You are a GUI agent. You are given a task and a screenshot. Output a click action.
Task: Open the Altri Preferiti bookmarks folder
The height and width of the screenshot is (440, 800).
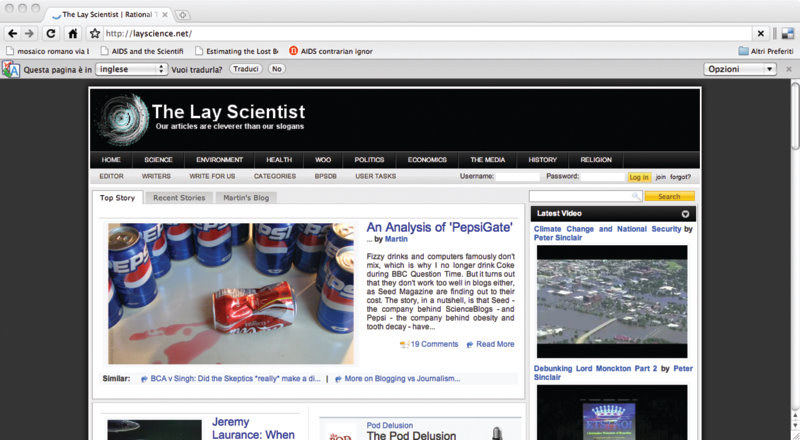click(766, 51)
